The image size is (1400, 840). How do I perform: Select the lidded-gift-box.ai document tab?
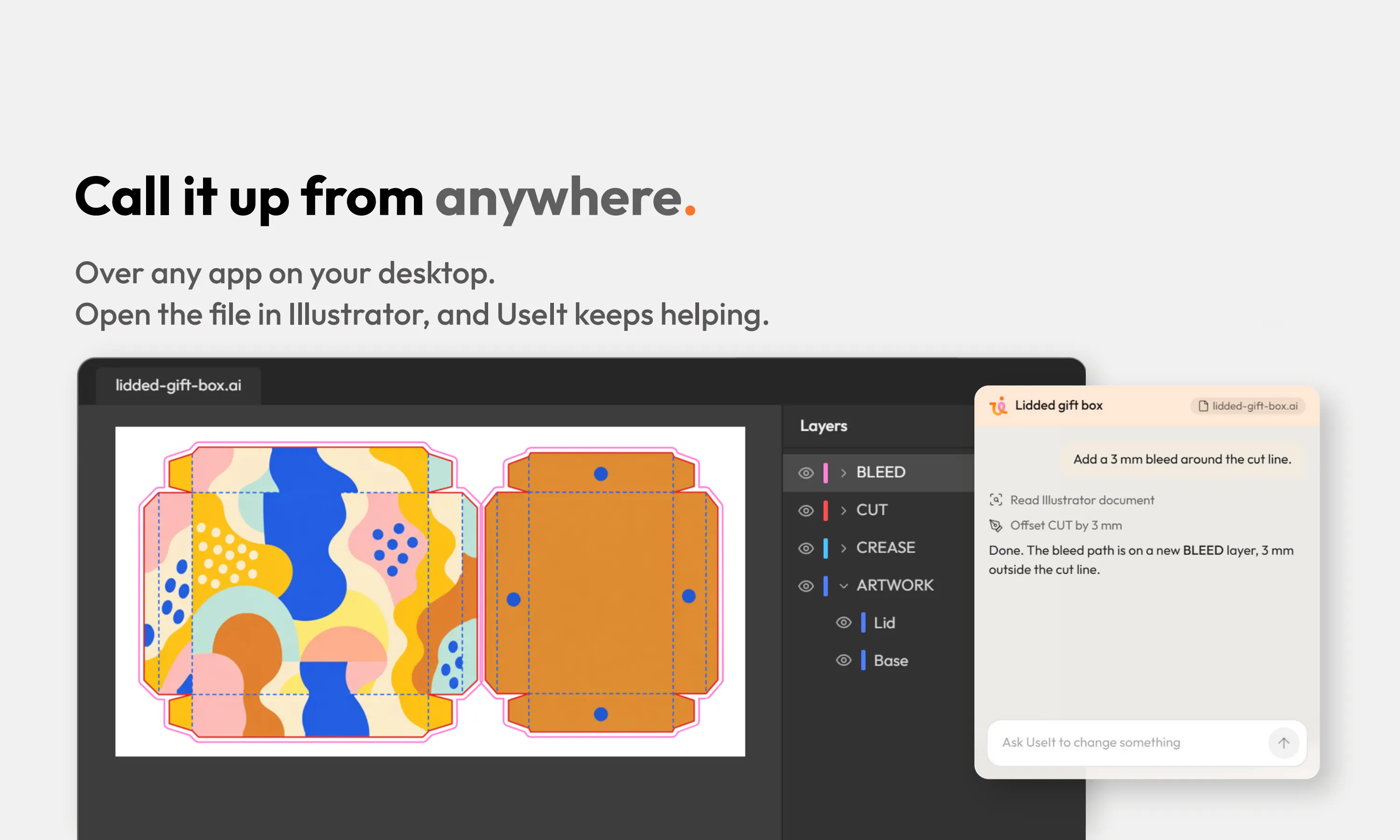coord(178,385)
